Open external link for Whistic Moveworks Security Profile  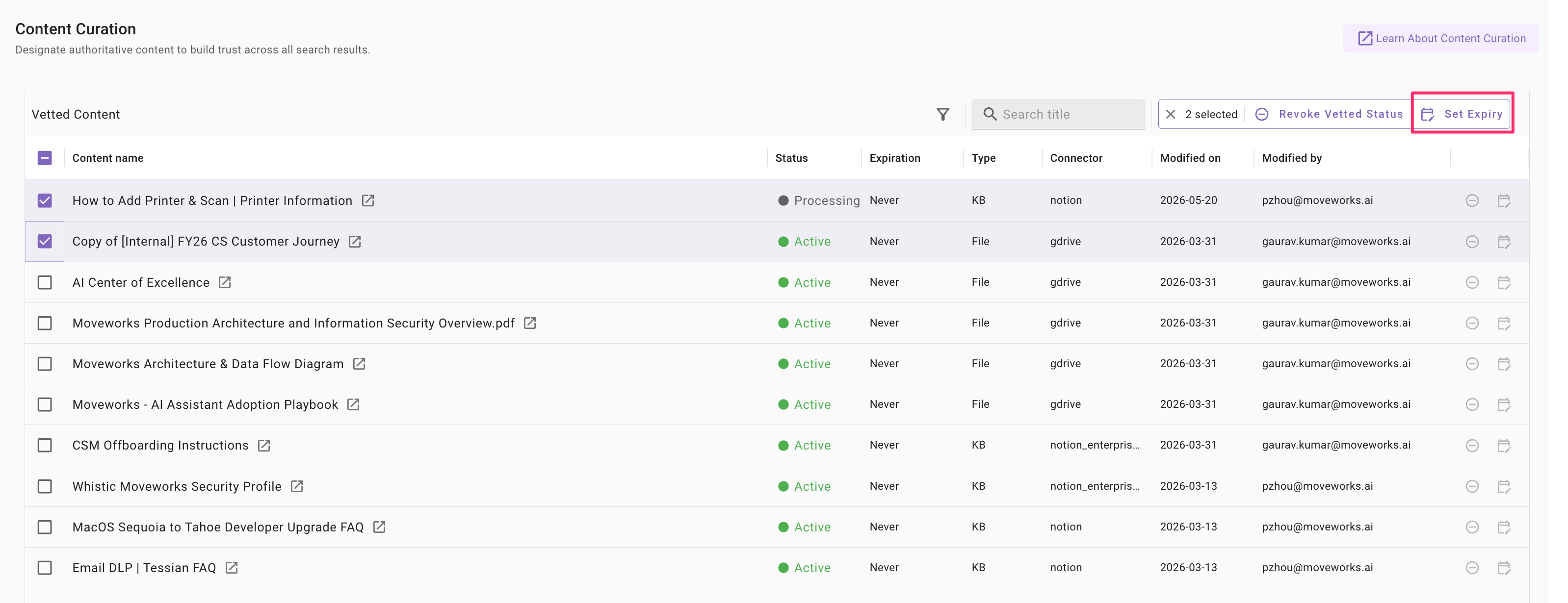tap(296, 486)
